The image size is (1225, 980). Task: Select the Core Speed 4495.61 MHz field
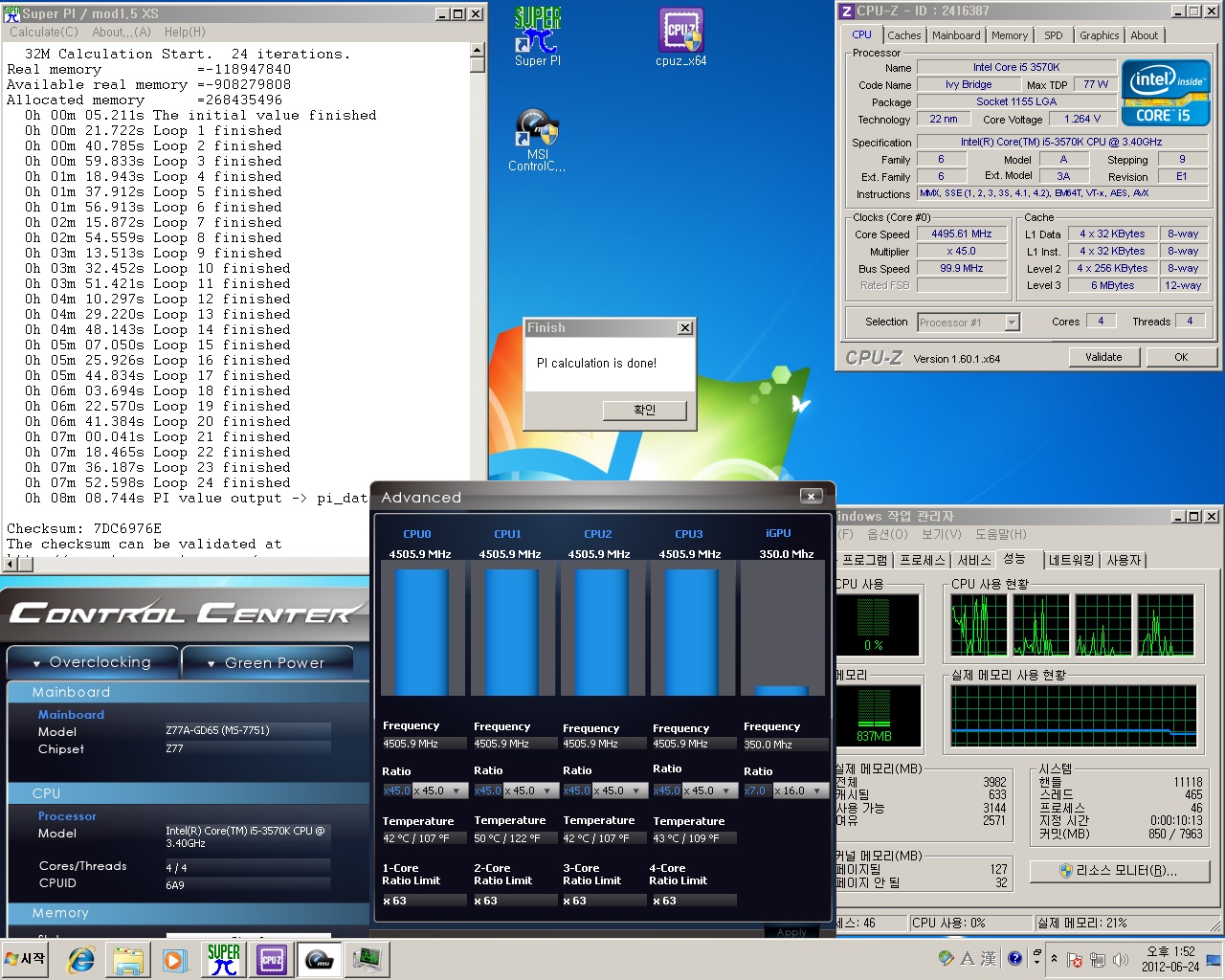point(962,234)
